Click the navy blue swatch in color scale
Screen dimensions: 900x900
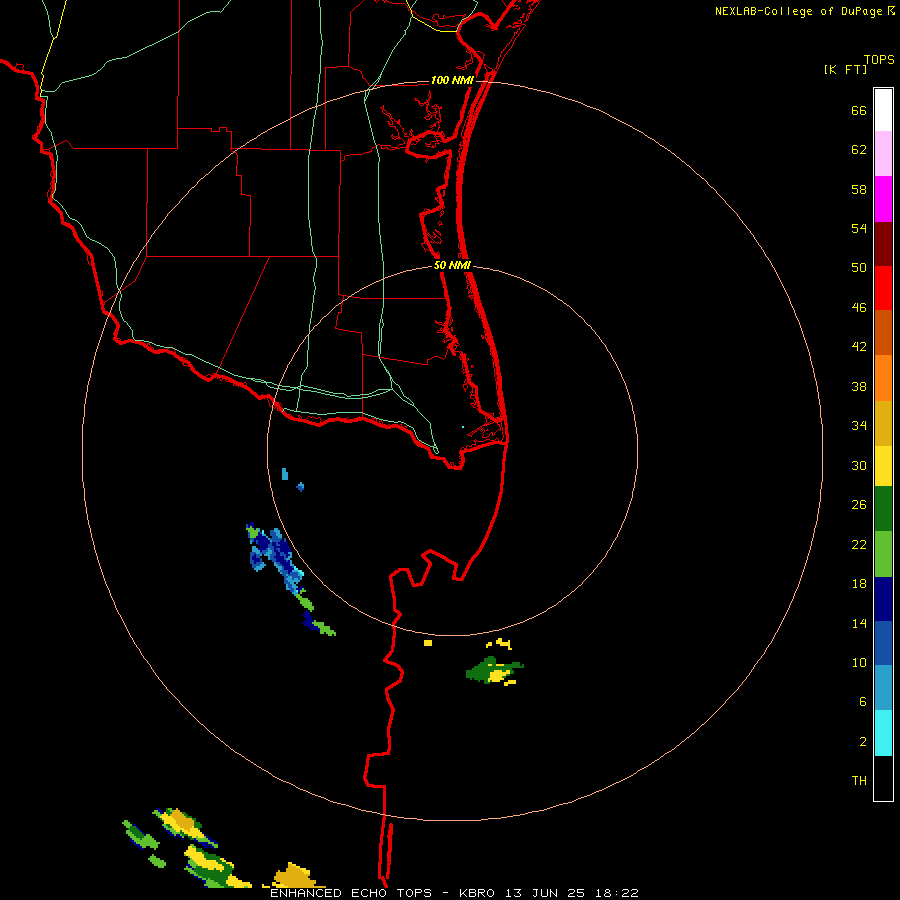click(883, 599)
